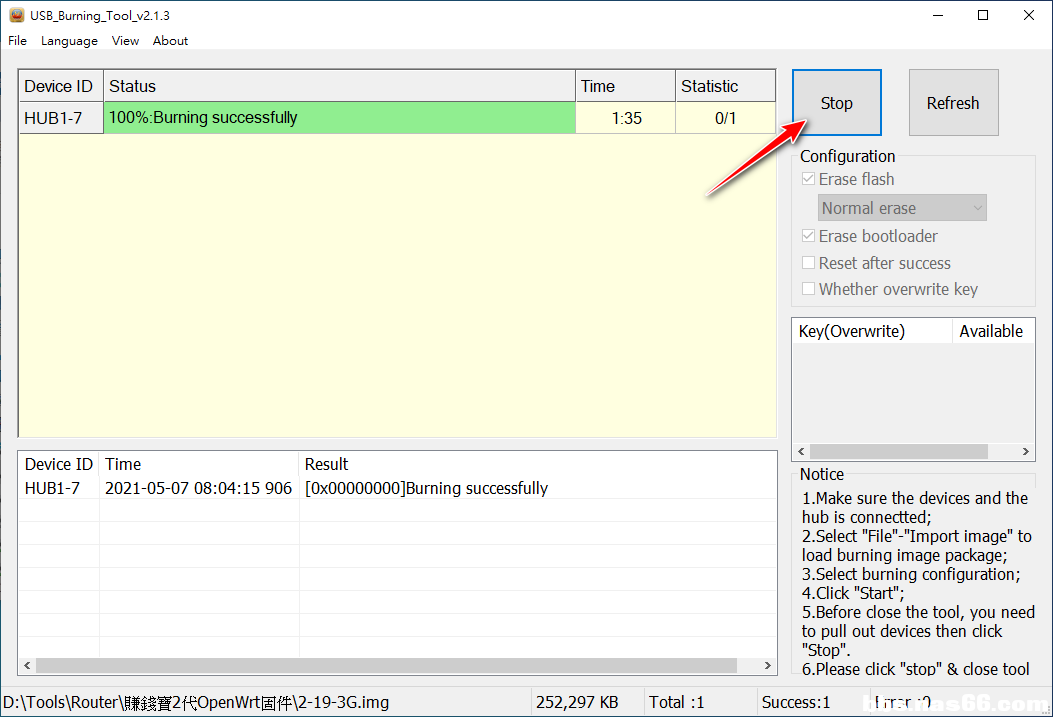
Task: Toggle the Erase bootloader checkbox
Action: click(809, 236)
